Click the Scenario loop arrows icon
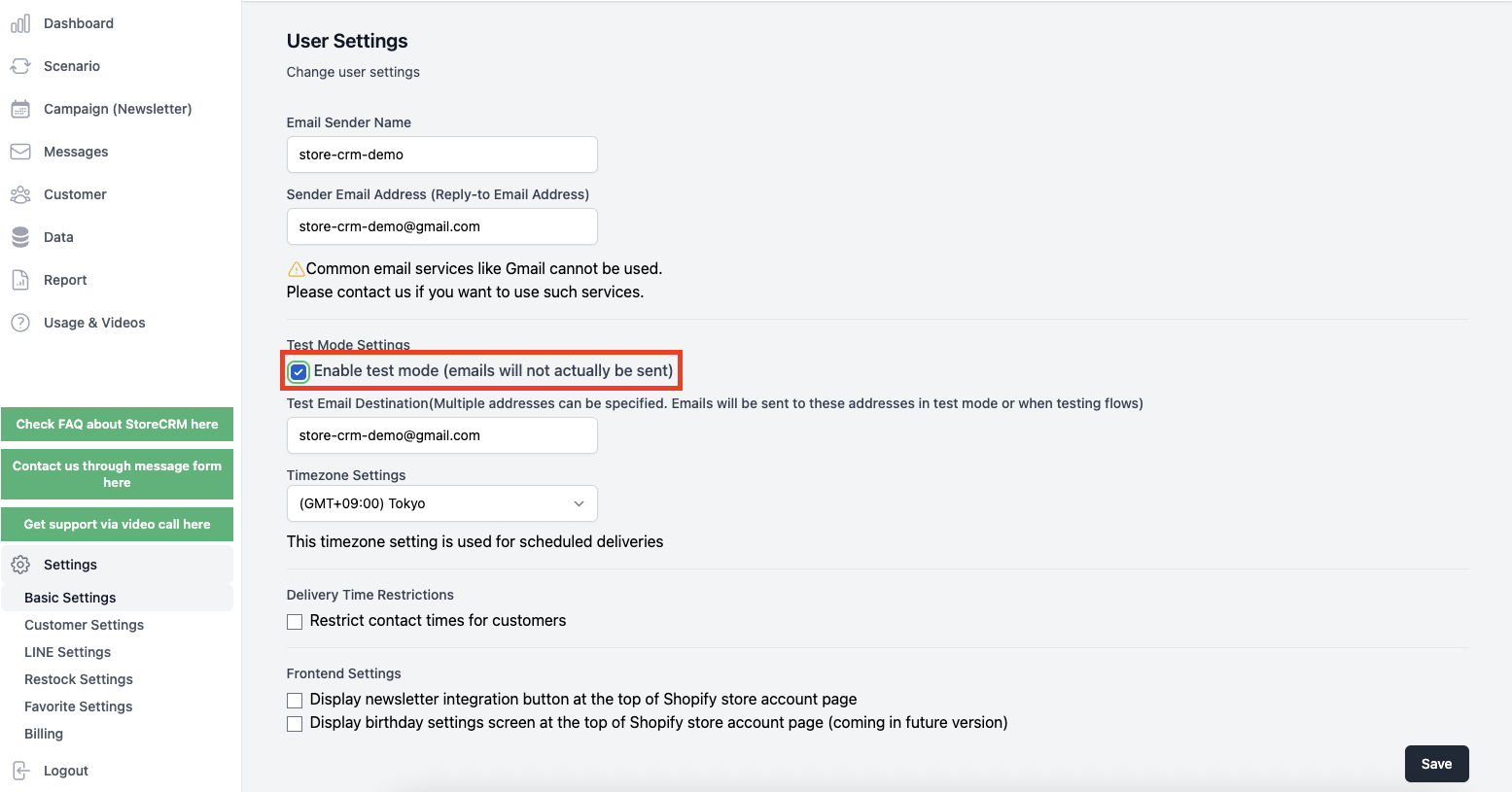 tap(20, 66)
